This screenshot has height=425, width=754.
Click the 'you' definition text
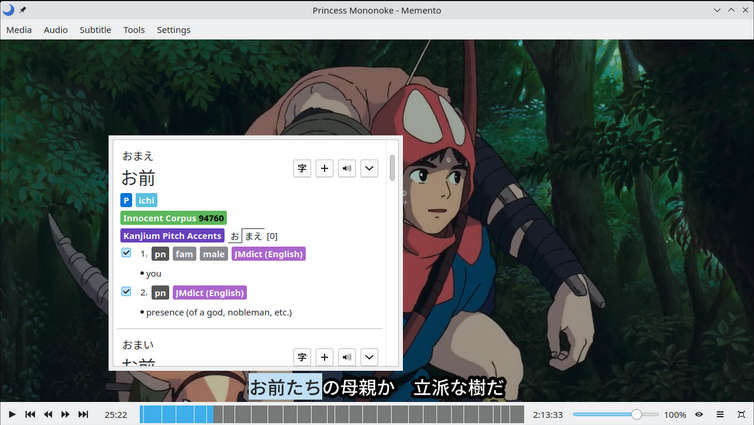click(x=153, y=274)
